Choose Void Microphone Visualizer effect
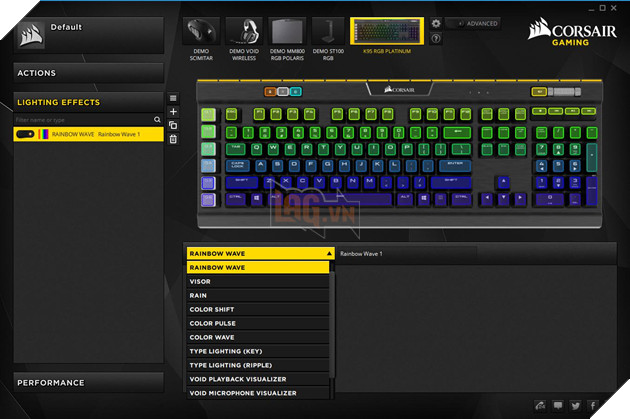630x419 pixels. click(258, 393)
